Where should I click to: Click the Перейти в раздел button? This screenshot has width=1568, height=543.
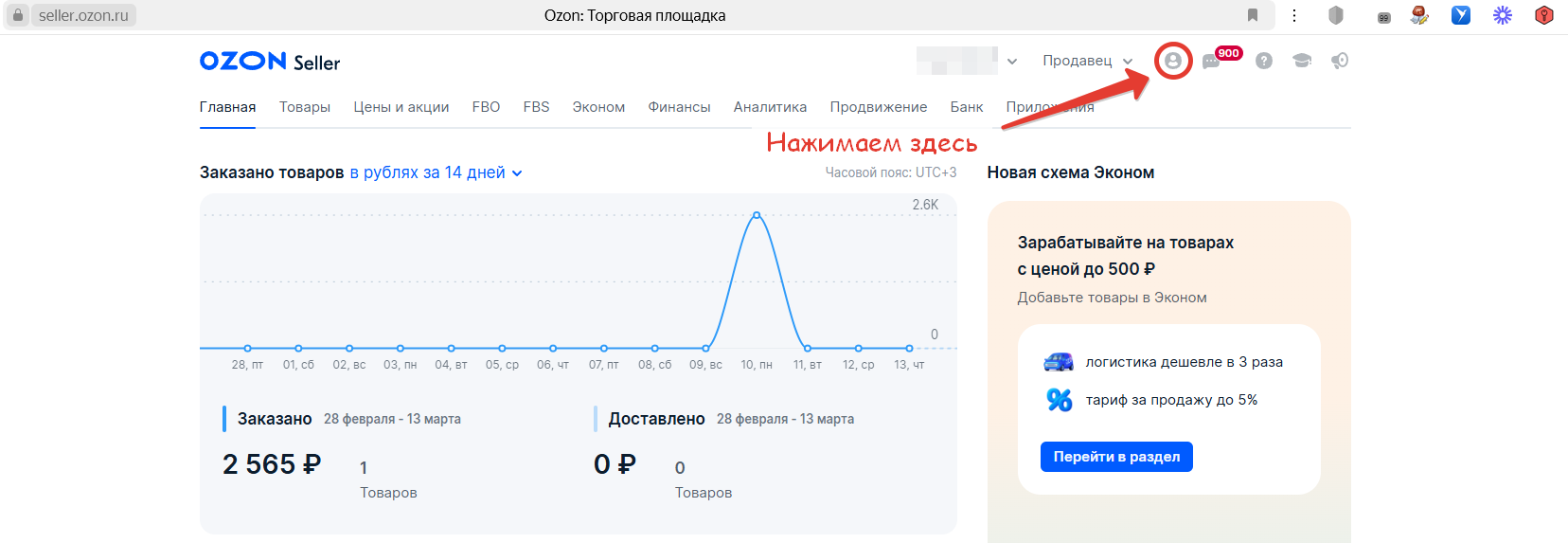coord(1116,457)
